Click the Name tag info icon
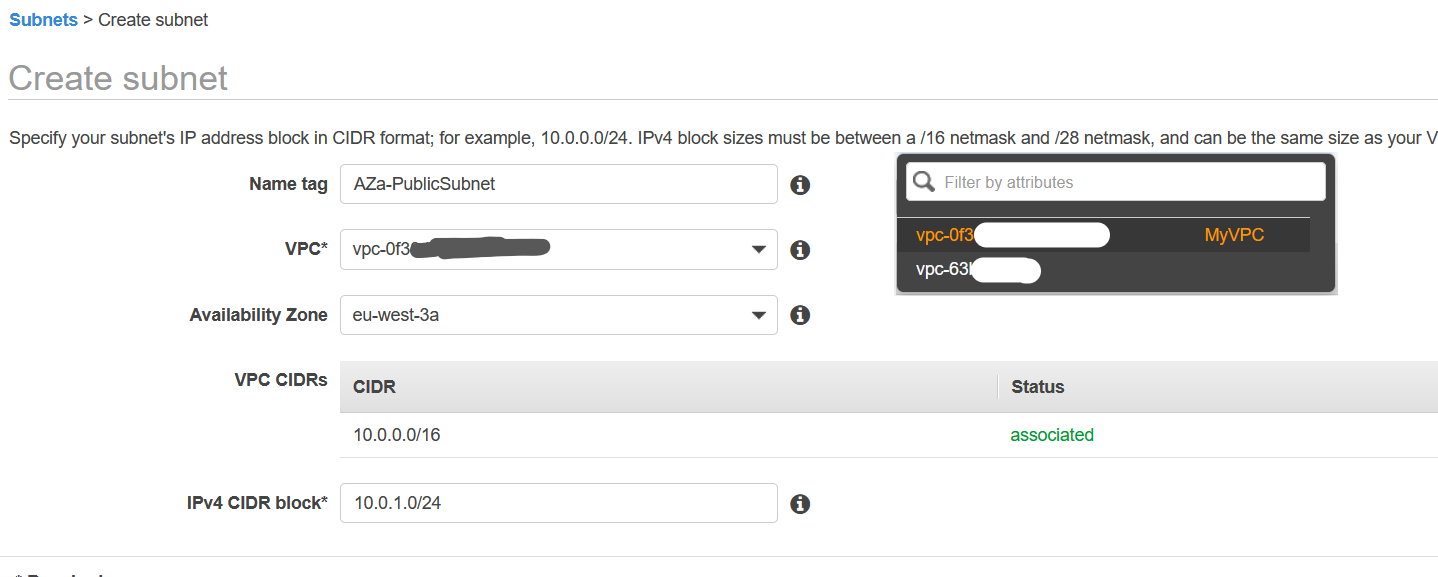 (799, 185)
